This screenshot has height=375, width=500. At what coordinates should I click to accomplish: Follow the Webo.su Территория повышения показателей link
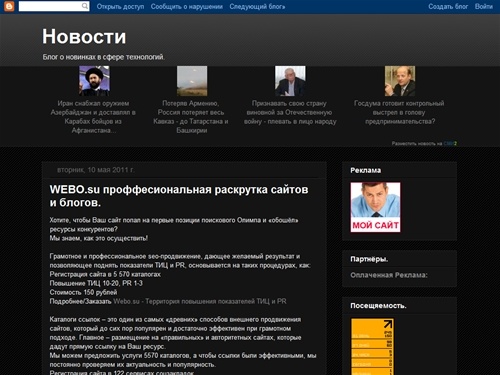click(x=200, y=301)
